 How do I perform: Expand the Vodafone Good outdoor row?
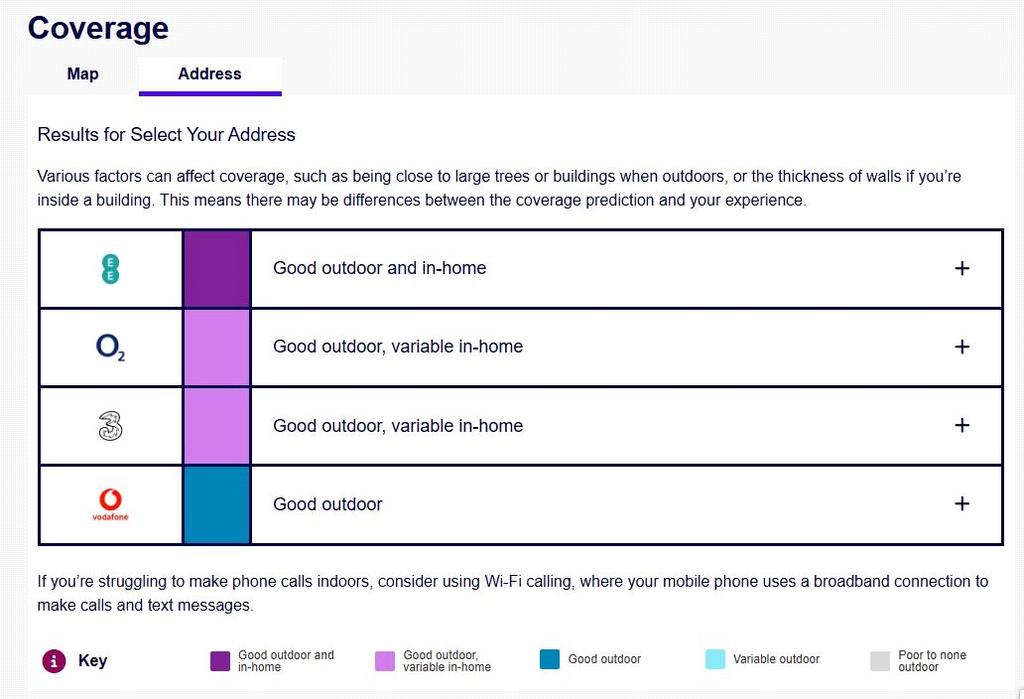[961, 504]
